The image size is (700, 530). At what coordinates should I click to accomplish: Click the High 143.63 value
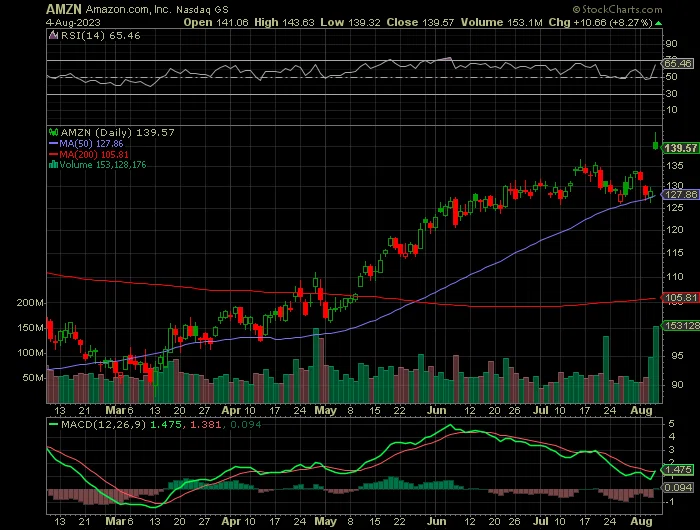click(x=284, y=22)
